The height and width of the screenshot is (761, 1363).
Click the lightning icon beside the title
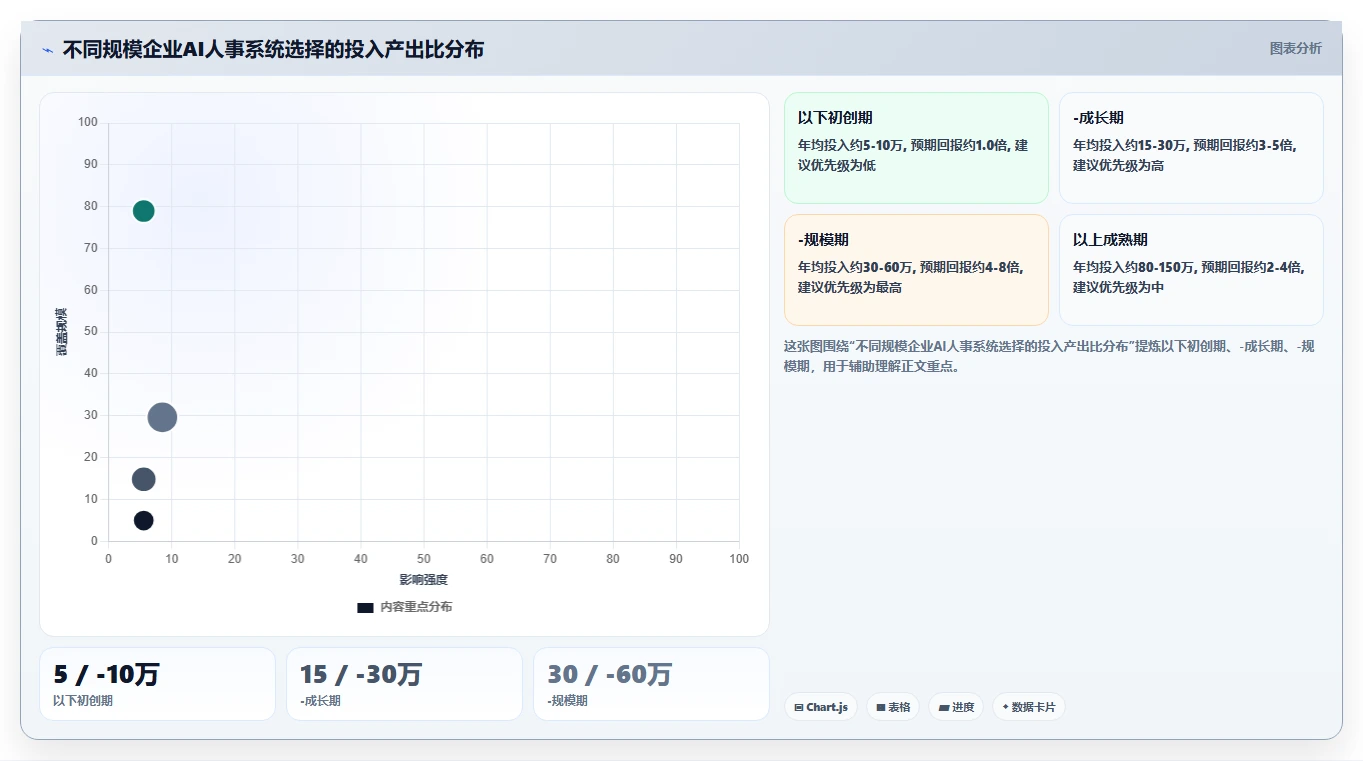coord(47,50)
